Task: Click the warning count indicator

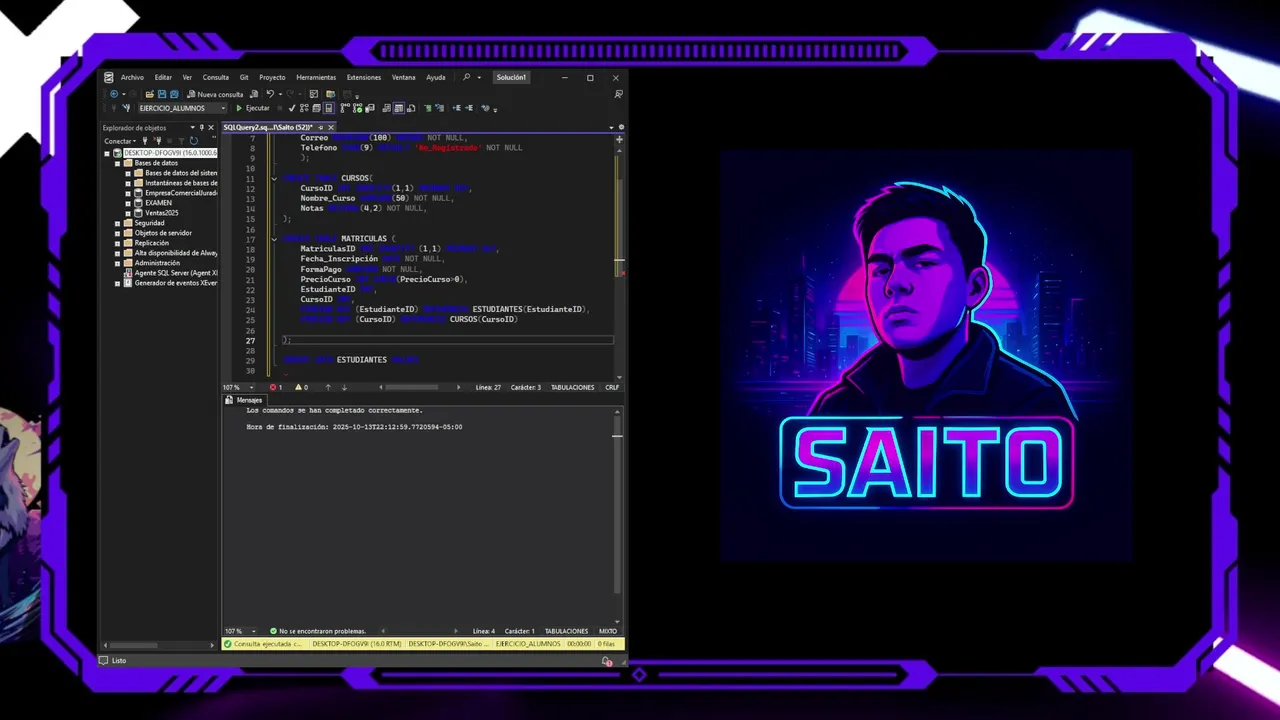Action: pyautogui.click(x=301, y=387)
